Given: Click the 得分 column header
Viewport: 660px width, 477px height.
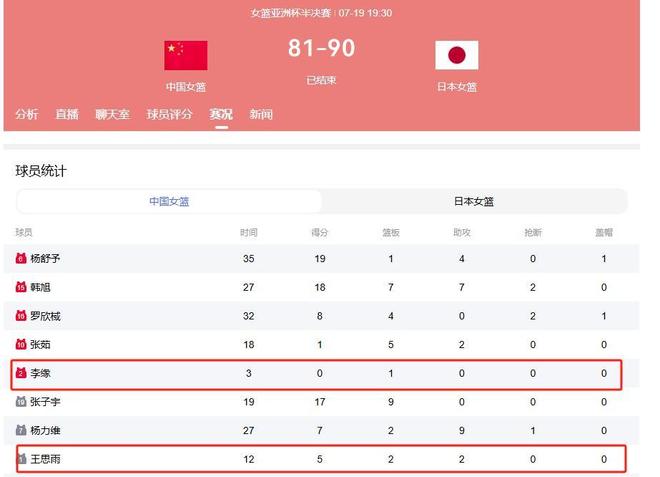Looking at the screenshot, I should pyautogui.click(x=319, y=232).
